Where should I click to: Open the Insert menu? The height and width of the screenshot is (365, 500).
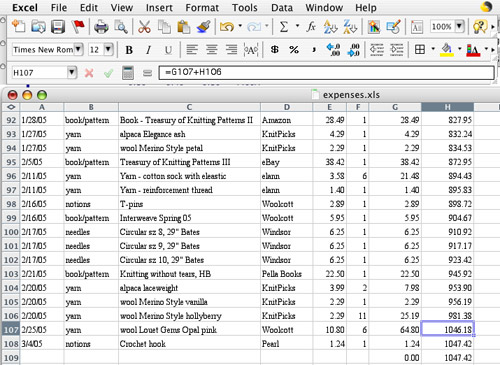(159, 7)
